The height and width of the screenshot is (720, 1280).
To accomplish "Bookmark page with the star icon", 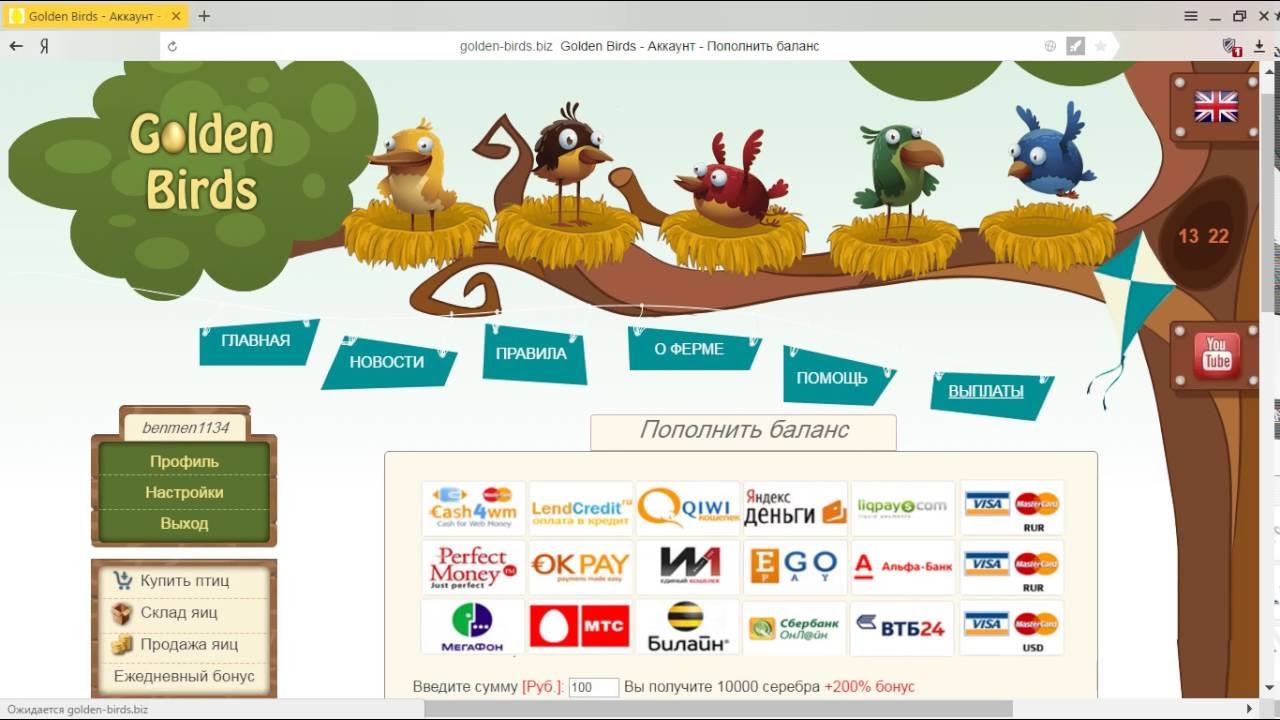I will (1101, 46).
